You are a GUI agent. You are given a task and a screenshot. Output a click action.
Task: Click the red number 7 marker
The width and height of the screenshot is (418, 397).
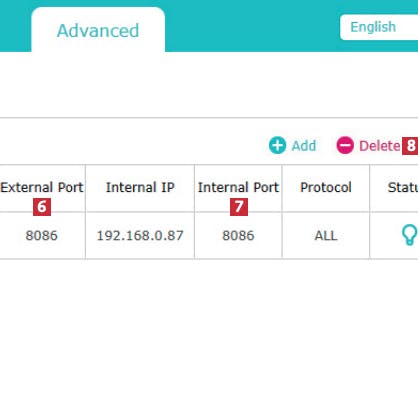tap(239, 207)
